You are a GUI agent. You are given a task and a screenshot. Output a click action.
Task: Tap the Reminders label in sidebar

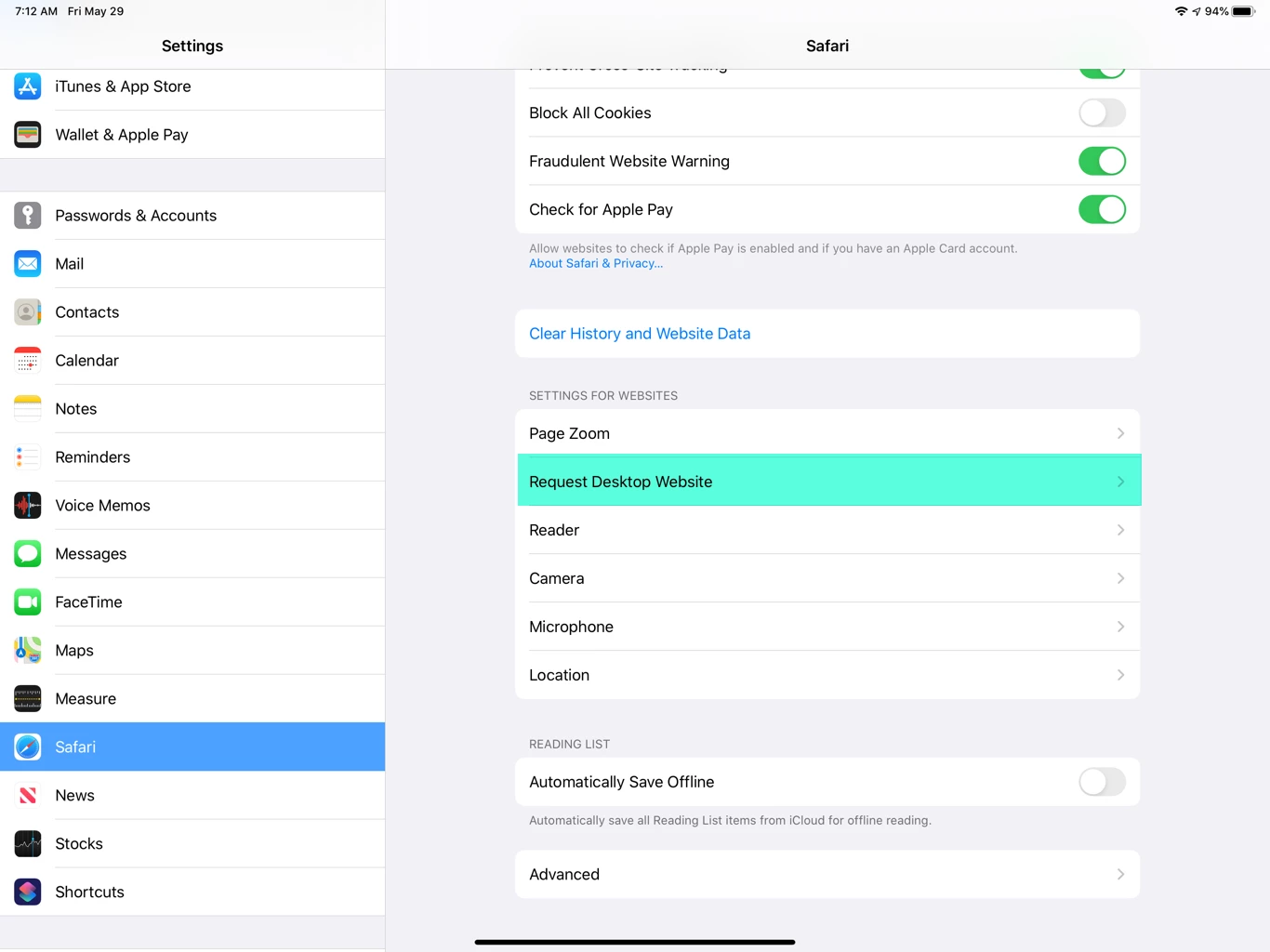click(x=92, y=457)
